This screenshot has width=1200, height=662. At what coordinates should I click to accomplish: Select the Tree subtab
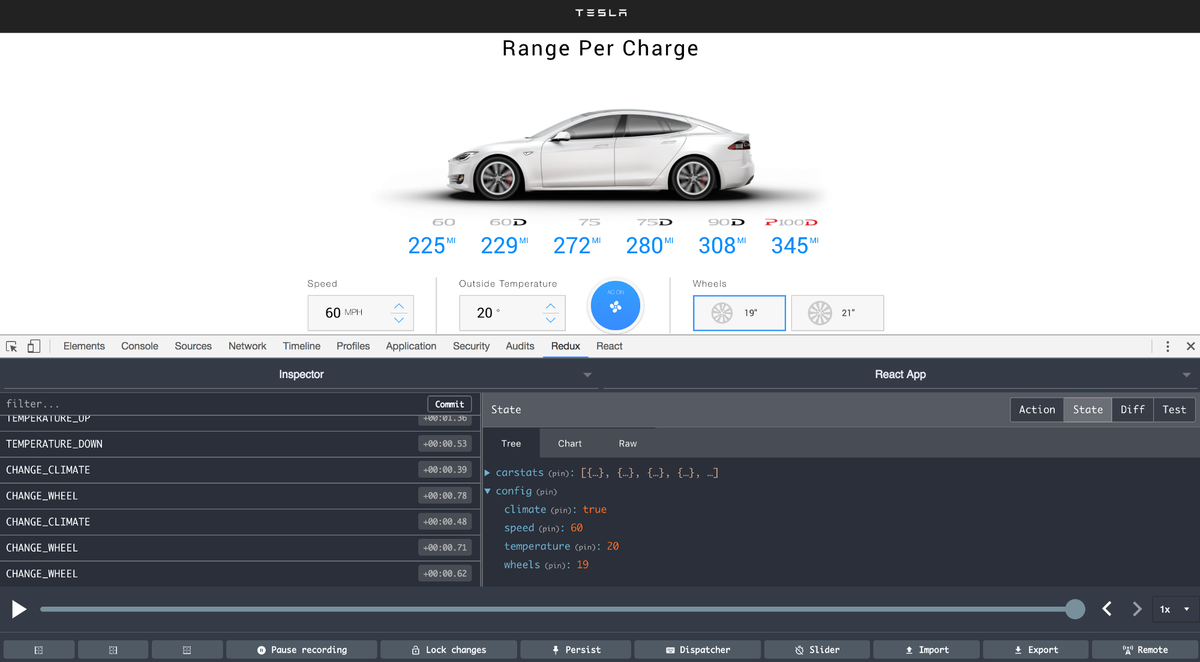coord(511,443)
